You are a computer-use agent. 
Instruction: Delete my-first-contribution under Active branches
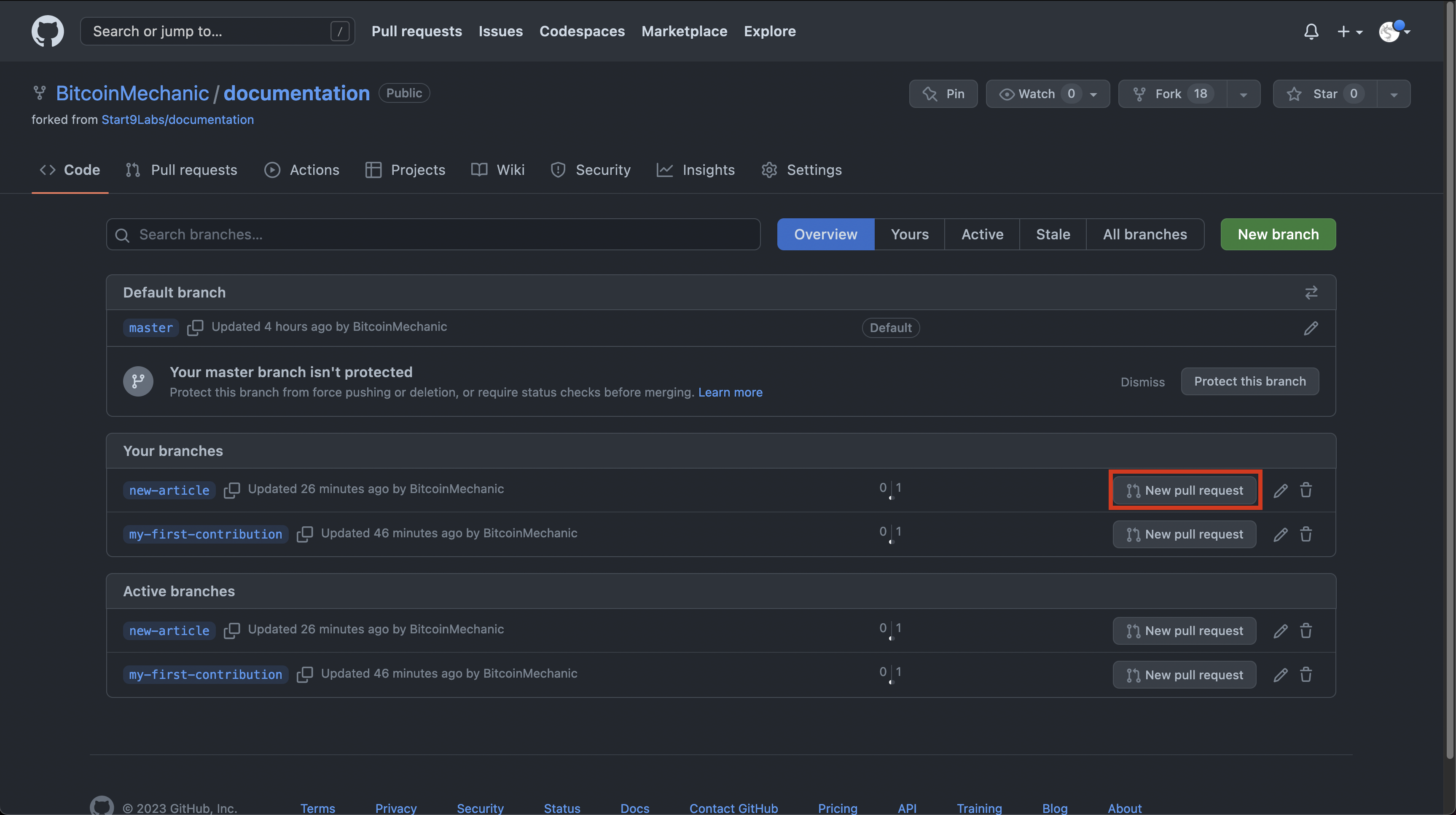point(1306,674)
